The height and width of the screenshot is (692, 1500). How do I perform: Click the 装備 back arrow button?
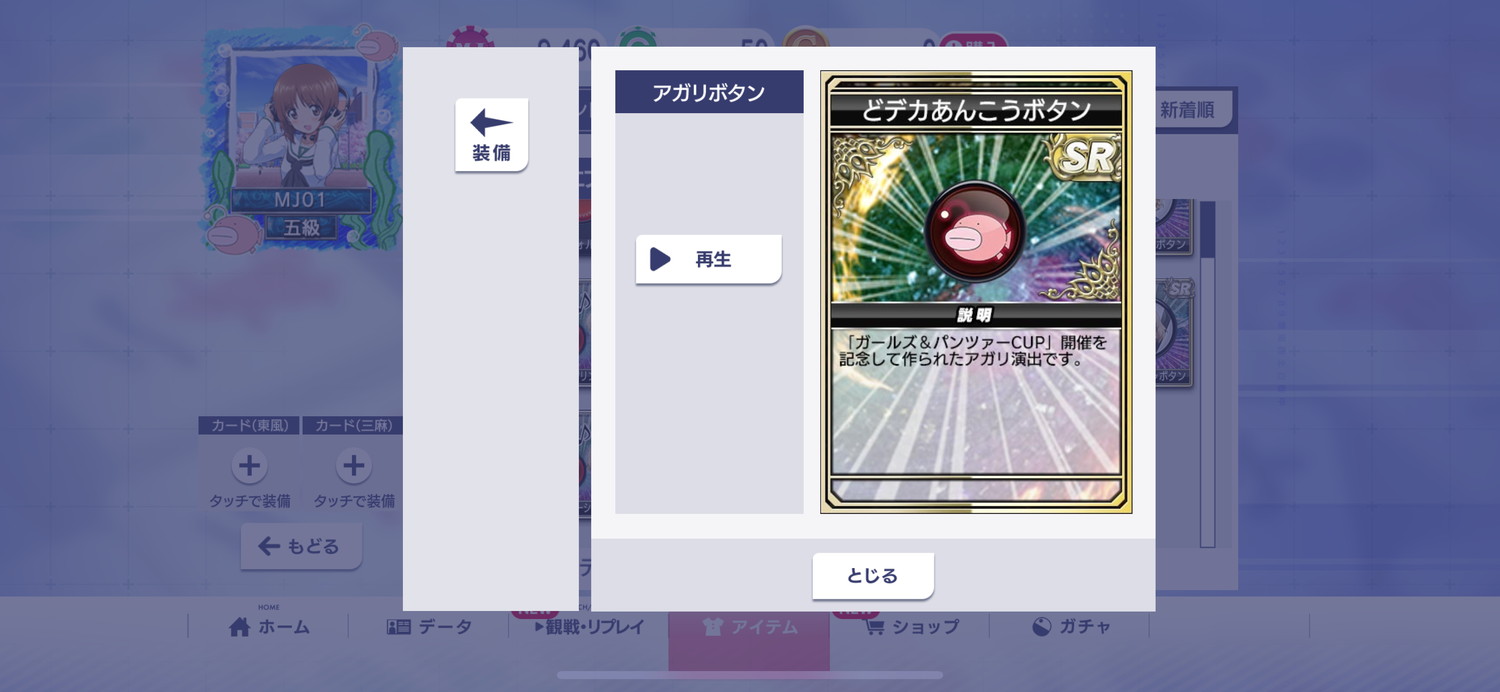click(491, 135)
